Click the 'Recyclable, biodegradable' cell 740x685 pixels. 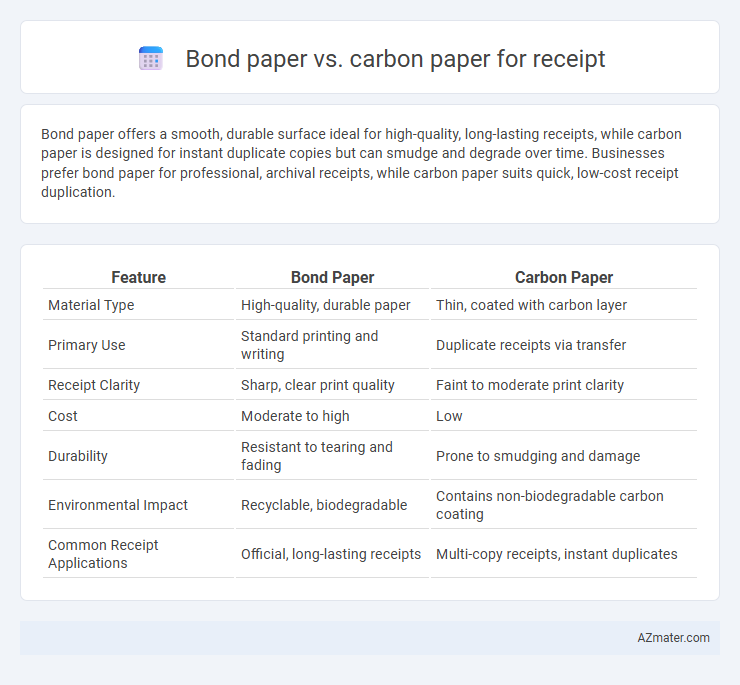(324, 505)
